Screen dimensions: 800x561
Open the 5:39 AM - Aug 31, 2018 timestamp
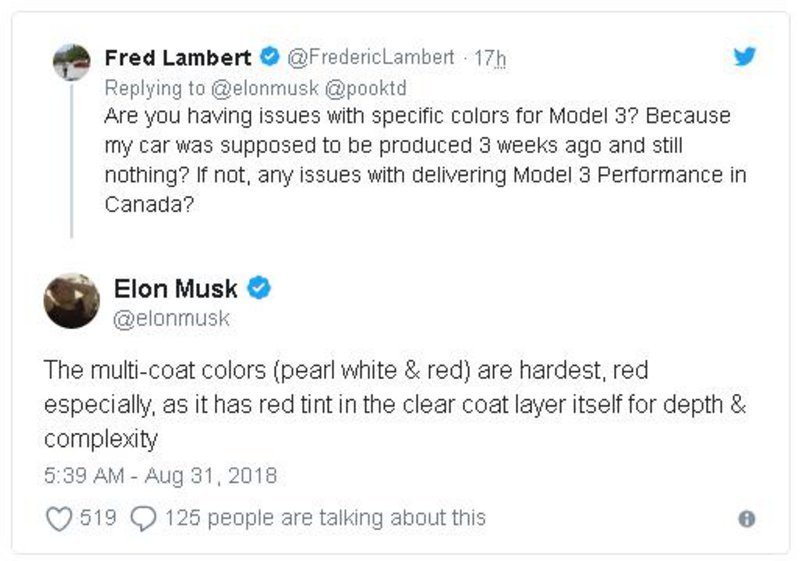(161, 474)
